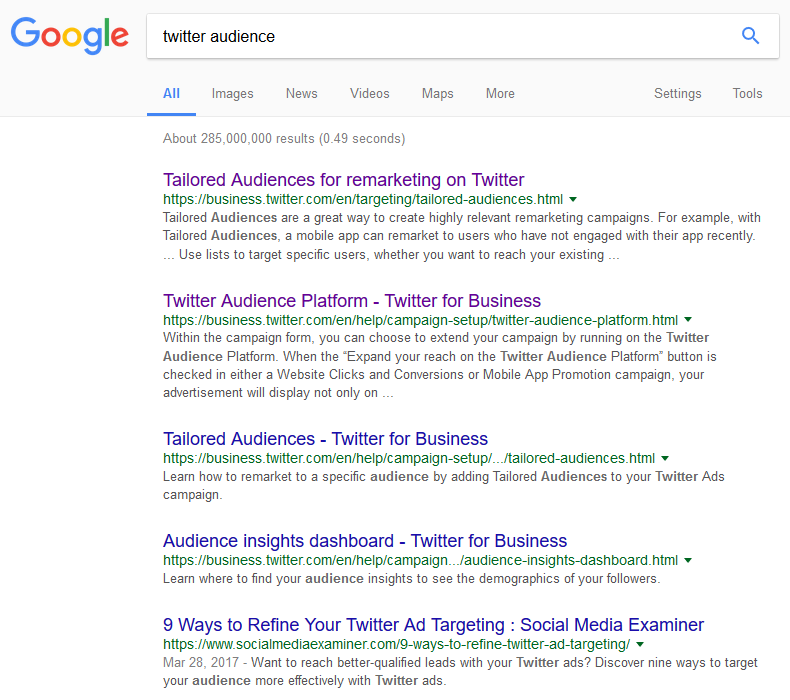
Task: Open the Maps tab
Action: tap(437, 94)
